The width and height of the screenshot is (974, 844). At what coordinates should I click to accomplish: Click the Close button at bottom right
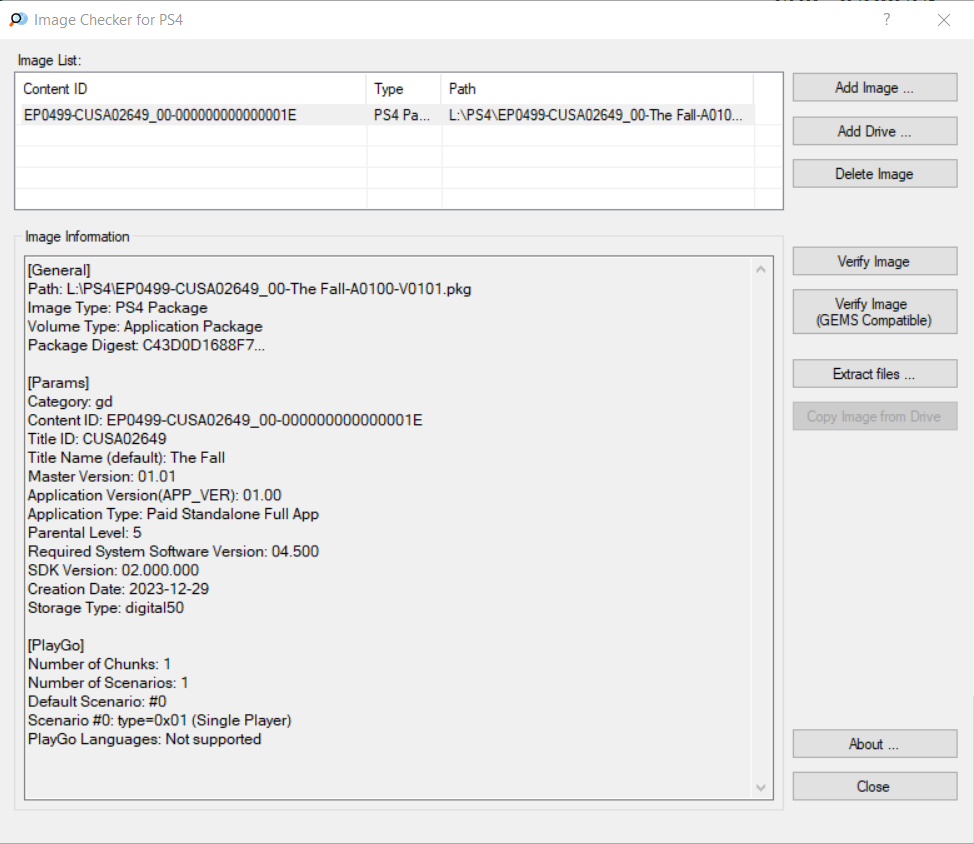(875, 786)
